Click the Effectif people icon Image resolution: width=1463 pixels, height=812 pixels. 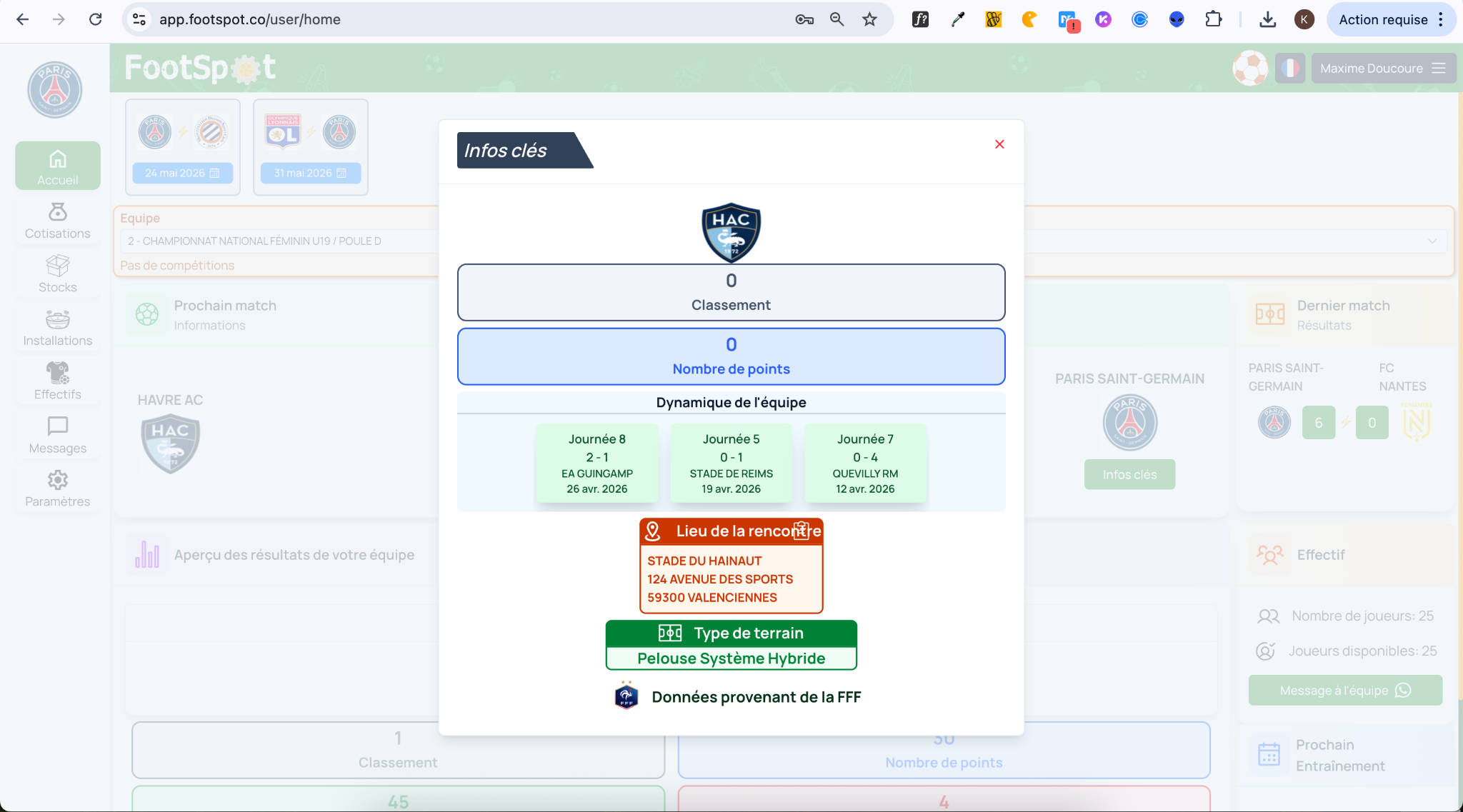pyautogui.click(x=1270, y=554)
